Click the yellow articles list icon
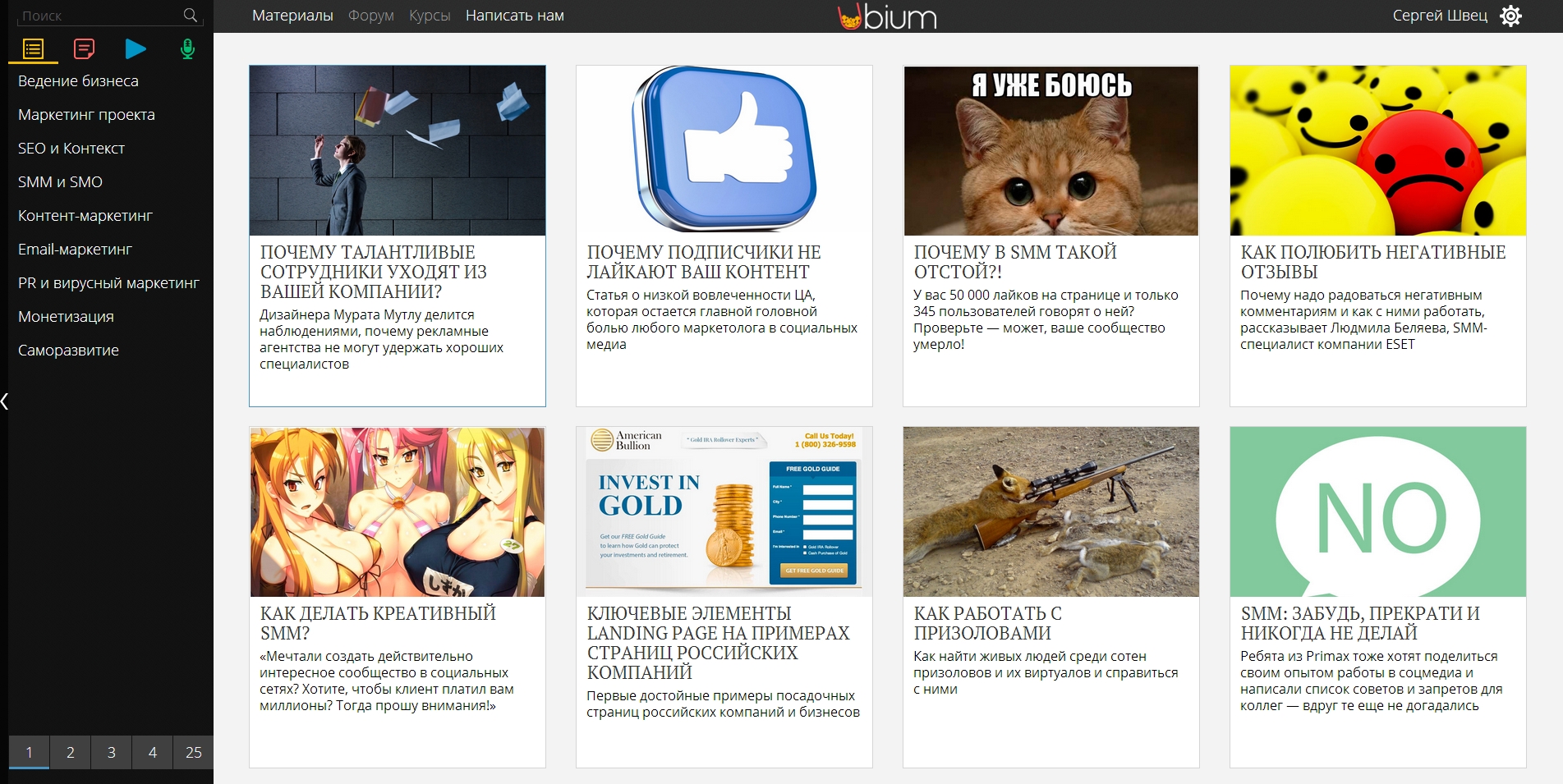The width and height of the screenshot is (1563, 784). tap(33, 49)
